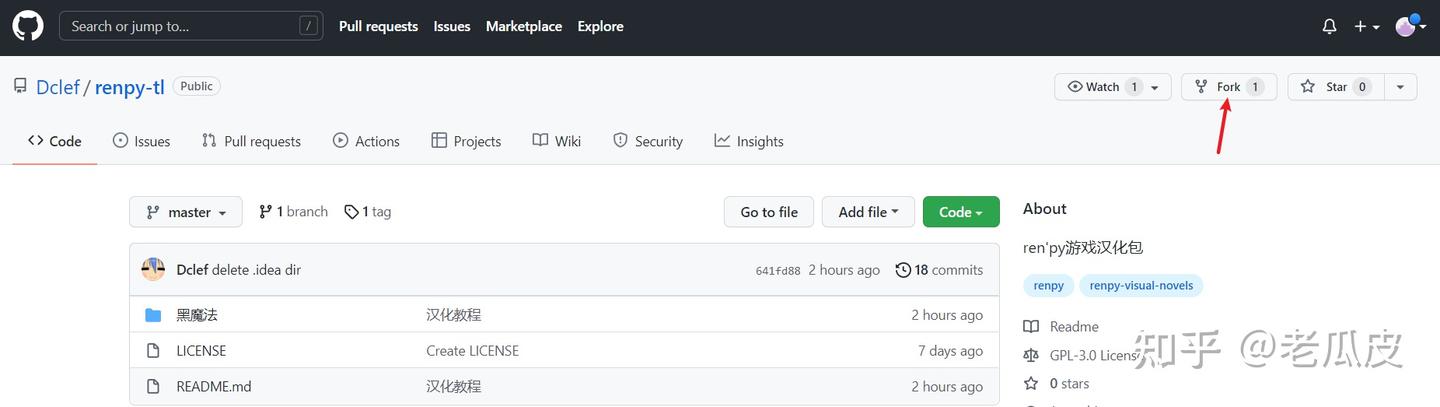The height and width of the screenshot is (407, 1440).
Task: Click the Star button
Action: pyautogui.click(x=1336, y=87)
